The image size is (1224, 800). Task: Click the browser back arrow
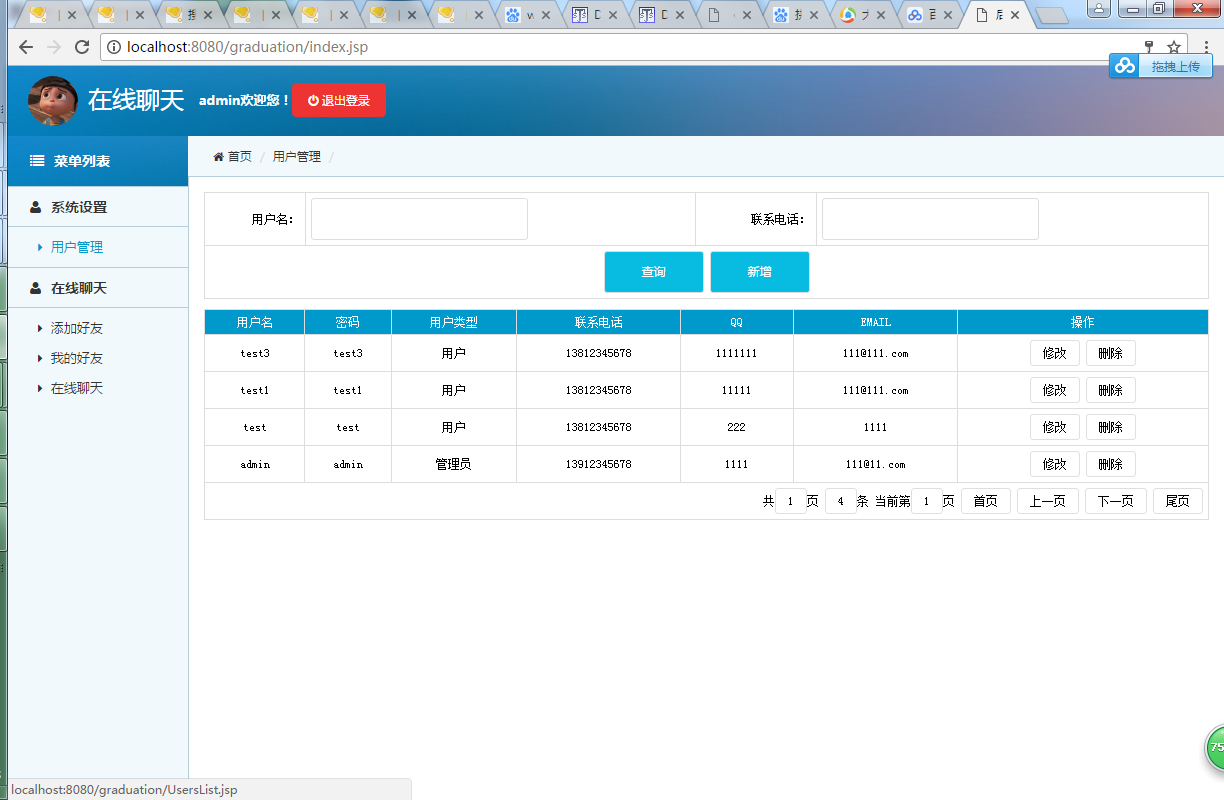[x=26, y=47]
